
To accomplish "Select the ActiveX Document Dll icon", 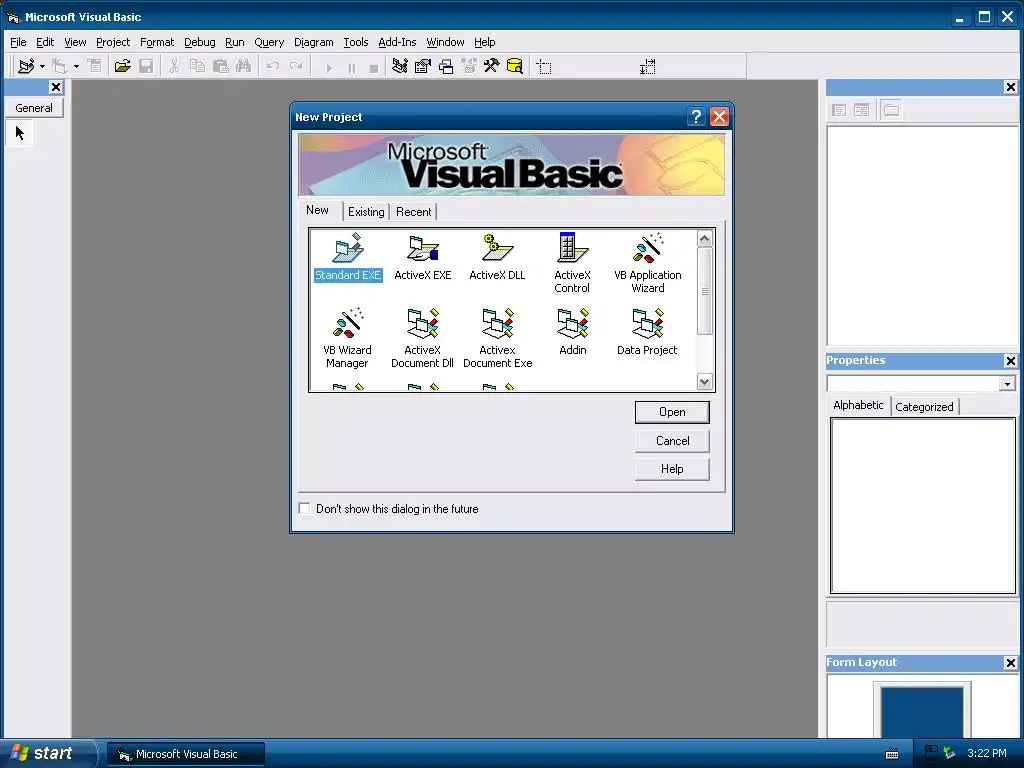I will click(423, 338).
